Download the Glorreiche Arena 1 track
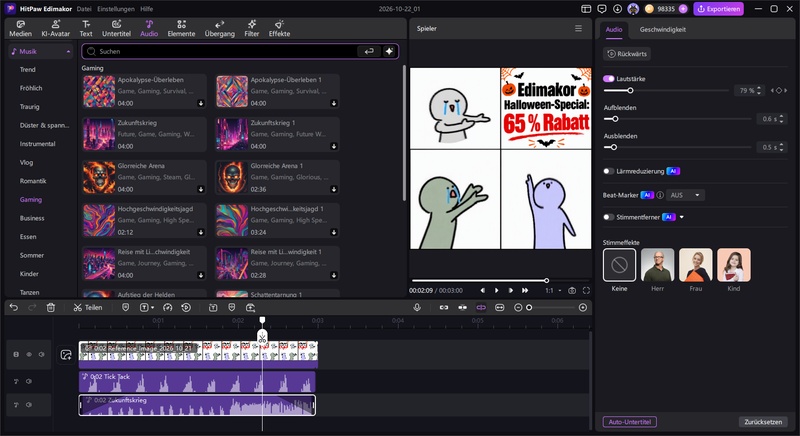The height and width of the screenshot is (436, 800). (x=334, y=189)
